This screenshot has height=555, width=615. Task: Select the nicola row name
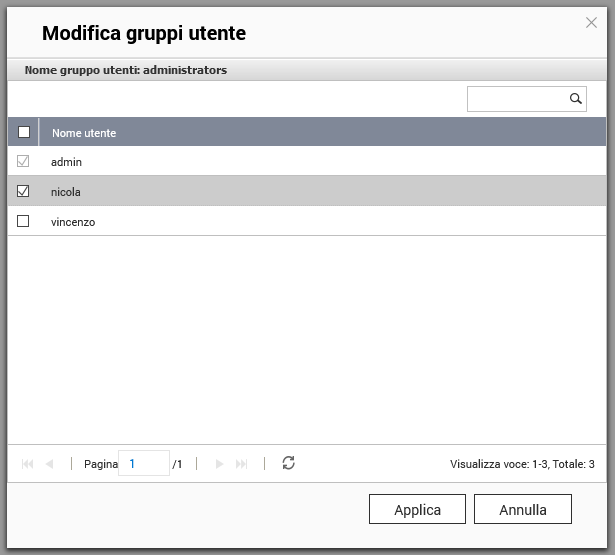66,192
